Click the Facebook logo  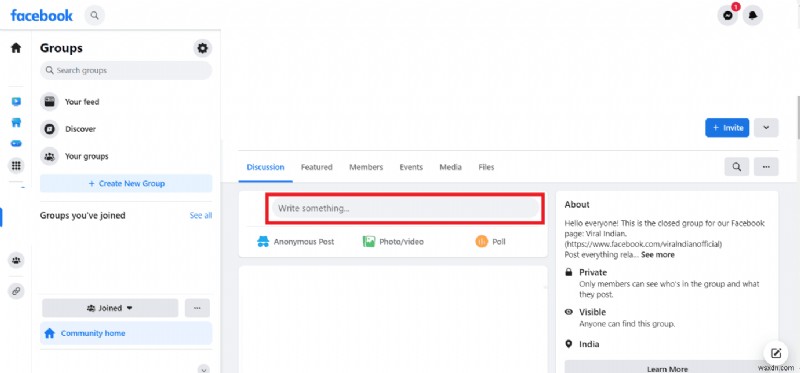coord(41,15)
